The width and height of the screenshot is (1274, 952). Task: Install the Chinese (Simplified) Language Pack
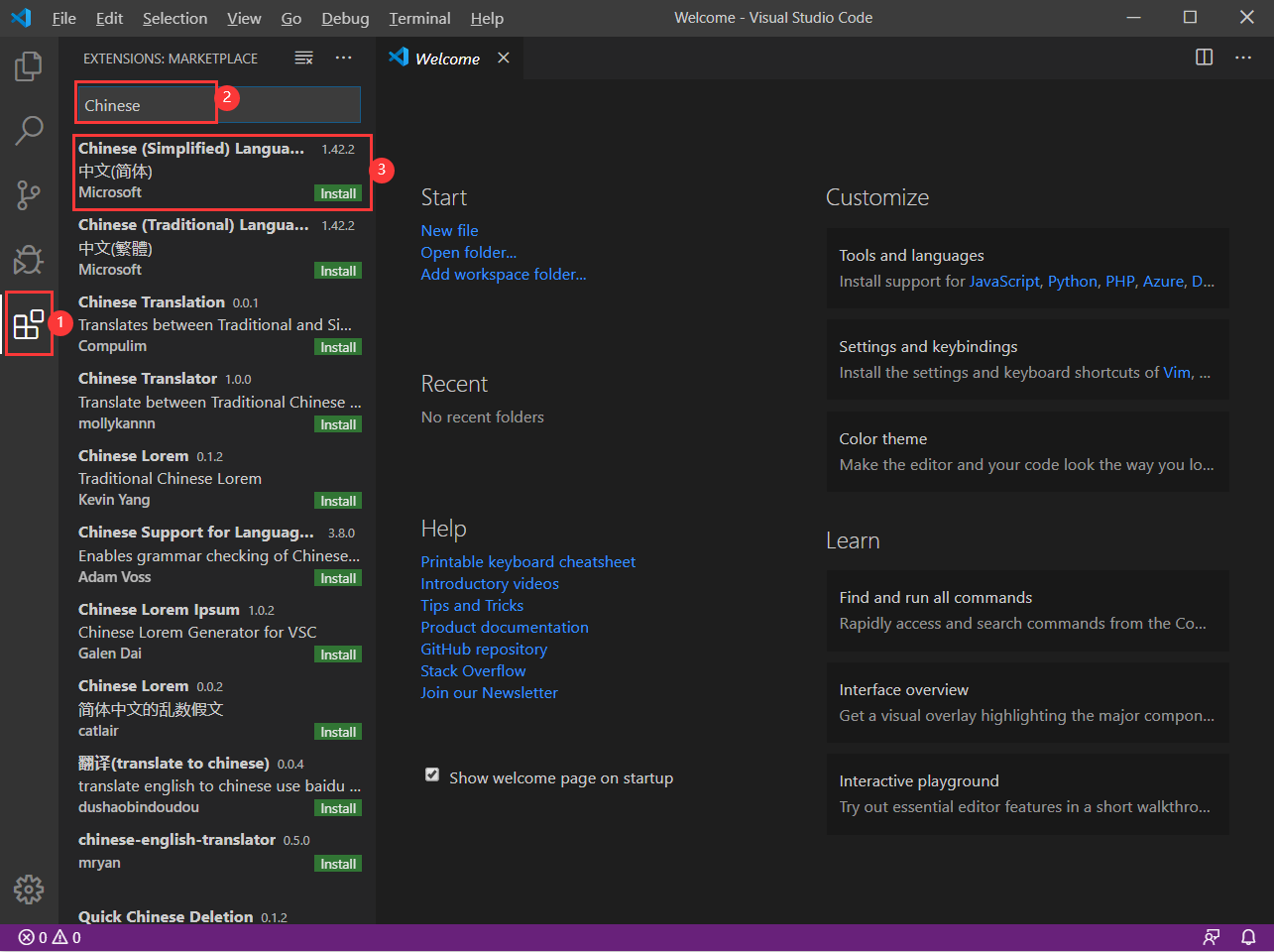pyautogui.click(x=338, y=192)
